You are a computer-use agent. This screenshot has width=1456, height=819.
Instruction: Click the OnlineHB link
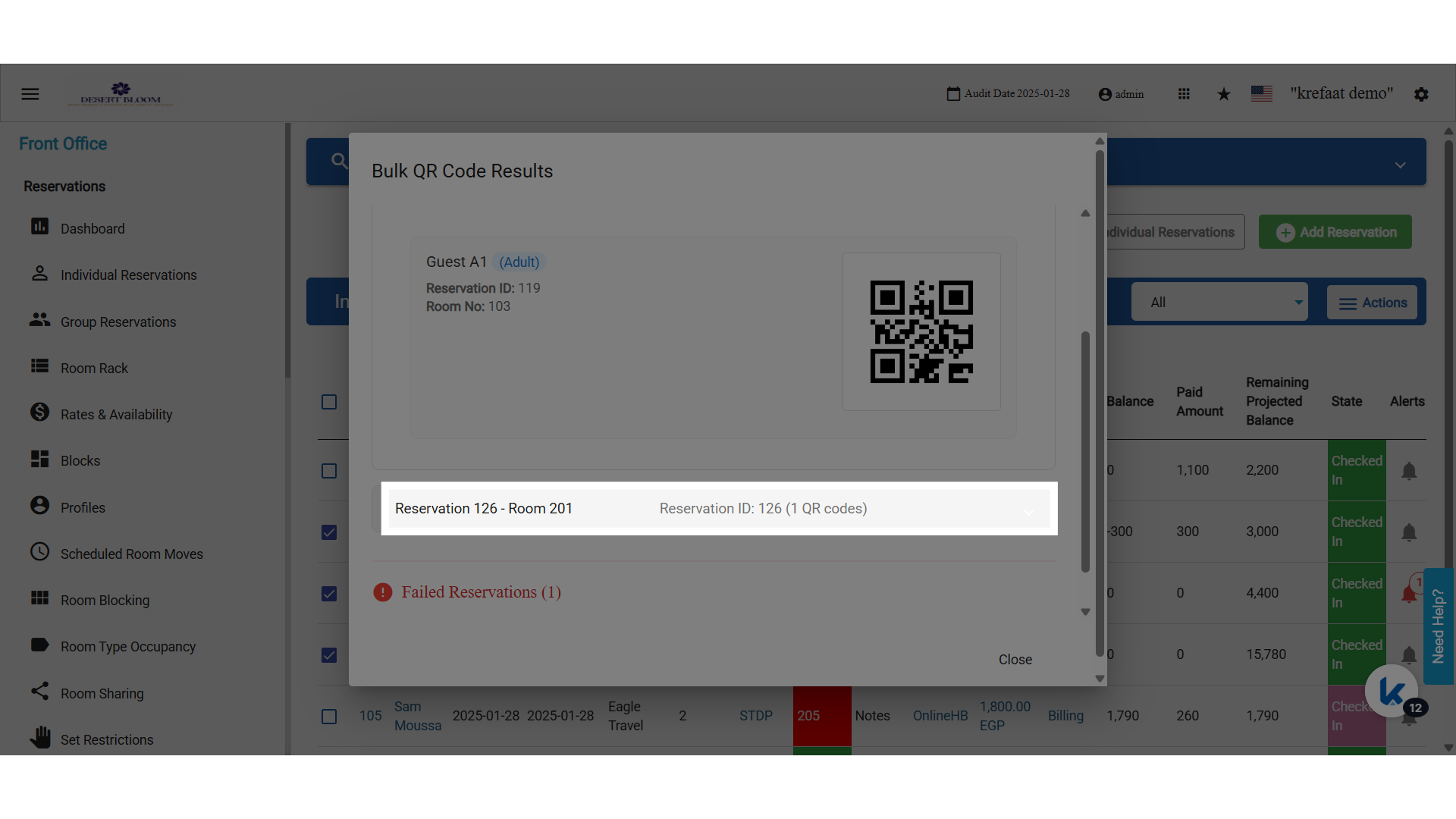point(940,716)
